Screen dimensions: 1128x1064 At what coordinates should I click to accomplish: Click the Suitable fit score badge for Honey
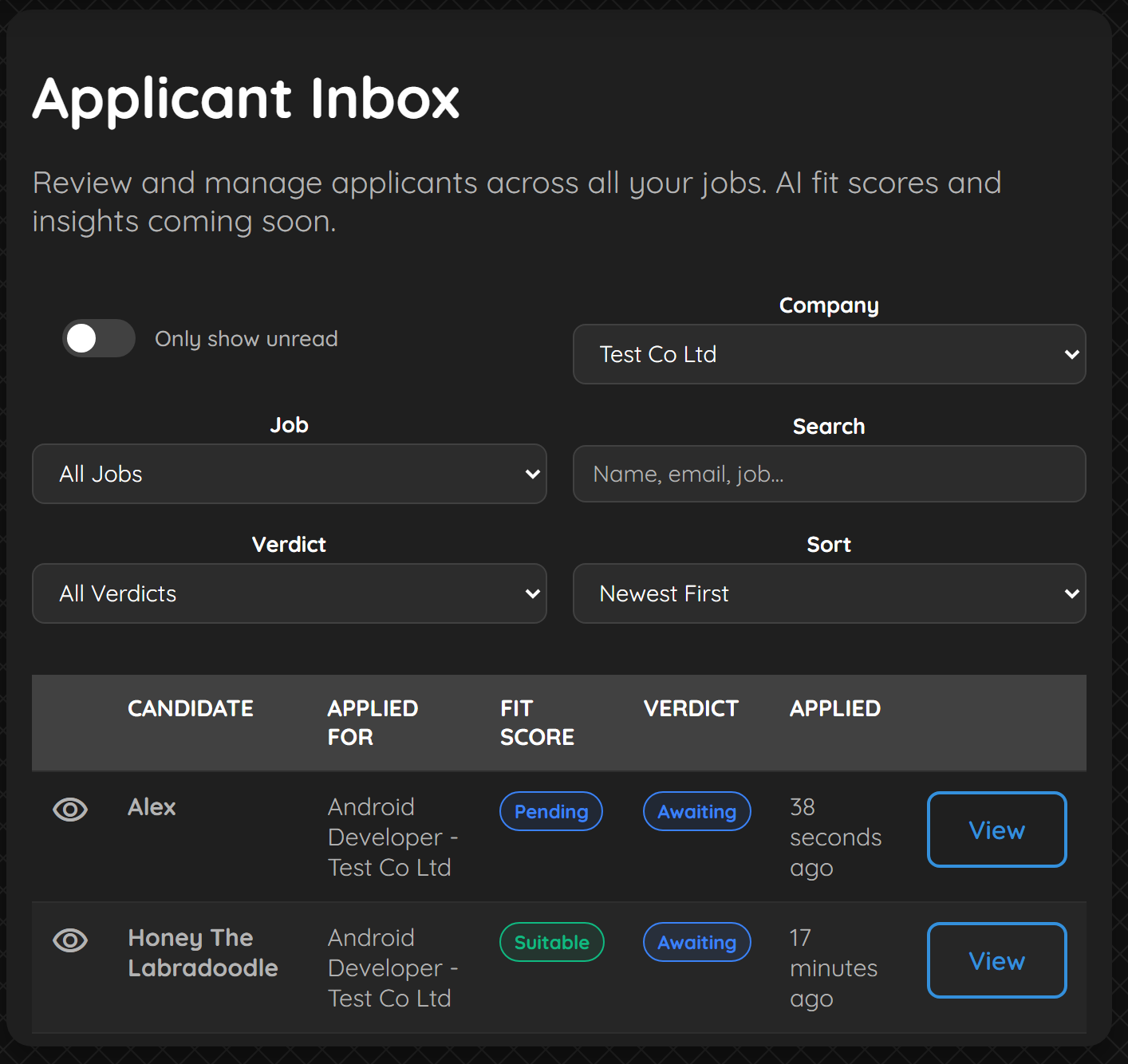pos(551,942)
